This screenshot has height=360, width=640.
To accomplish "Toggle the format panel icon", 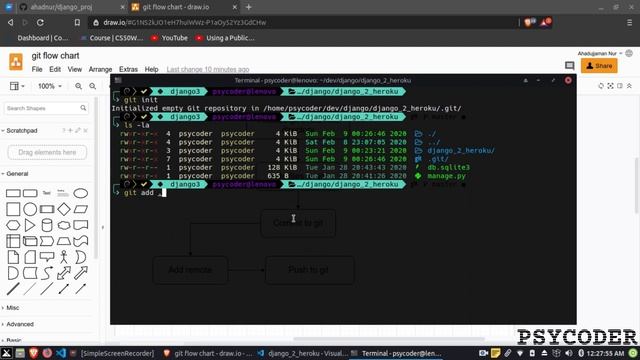I will [x=620, y=86].
